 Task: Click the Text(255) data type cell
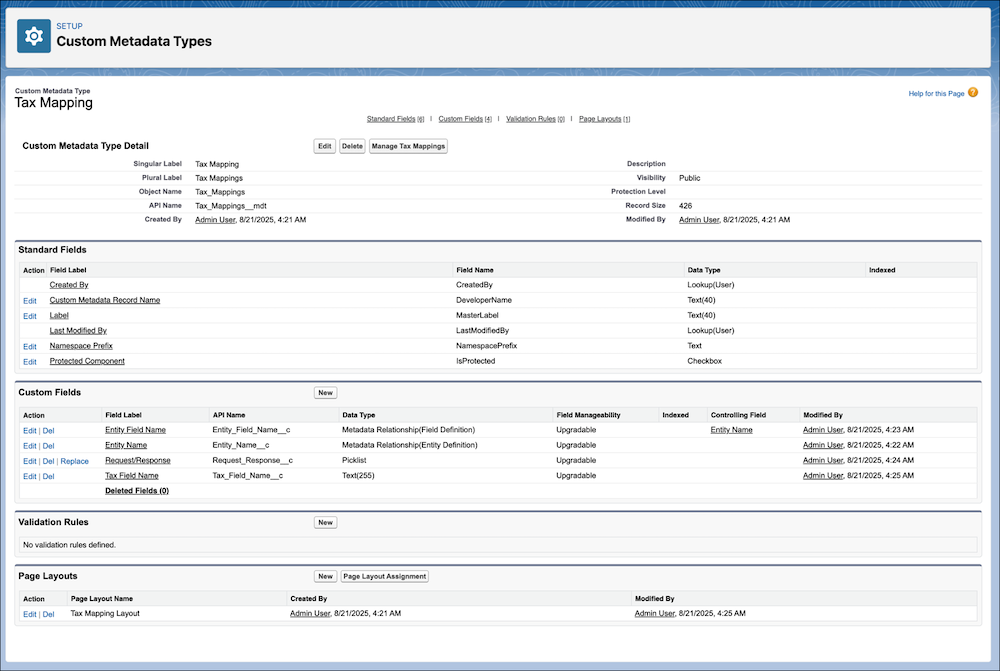[358, 476]
